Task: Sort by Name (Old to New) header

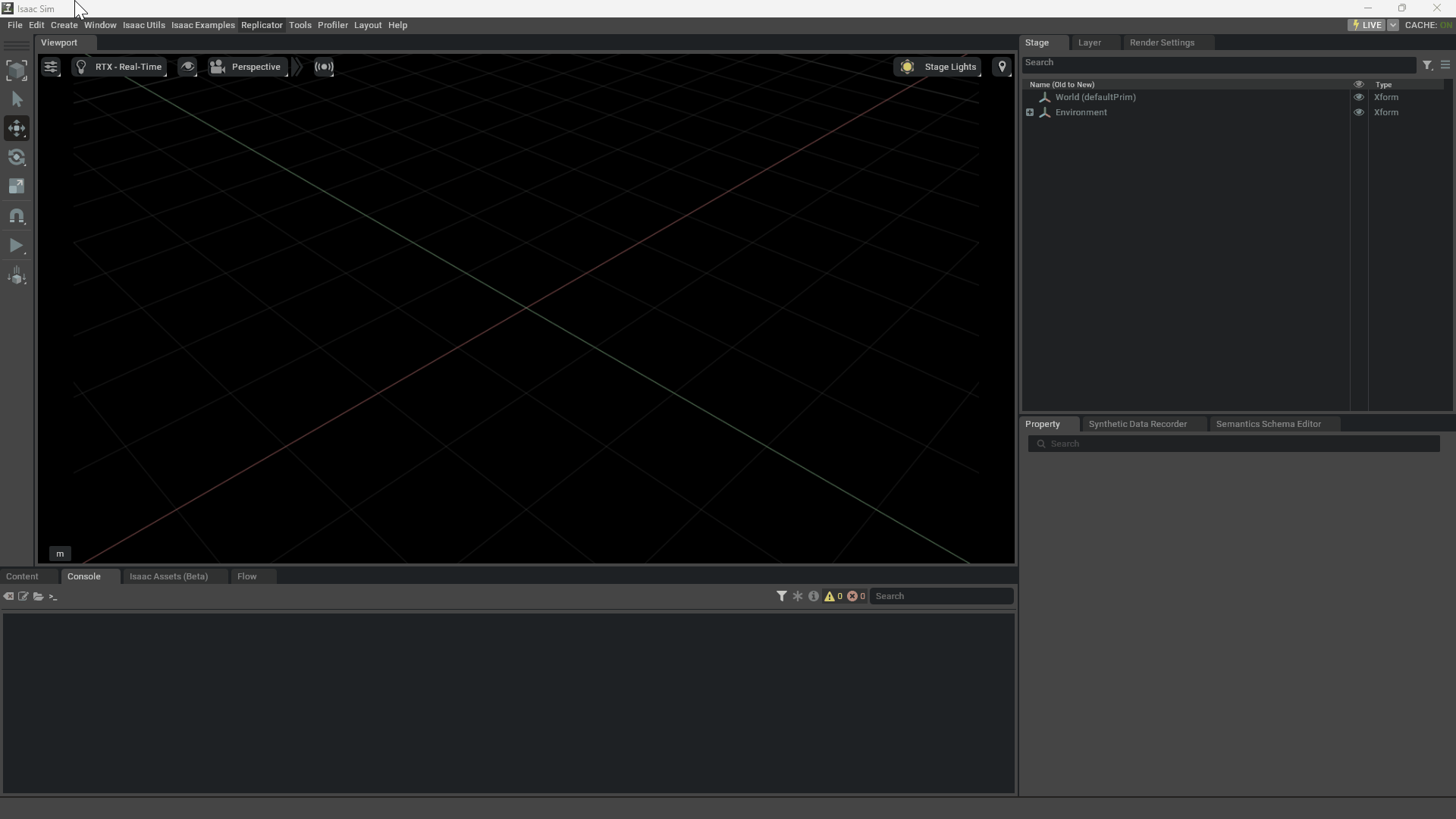Action: (x=1062, y=85)
